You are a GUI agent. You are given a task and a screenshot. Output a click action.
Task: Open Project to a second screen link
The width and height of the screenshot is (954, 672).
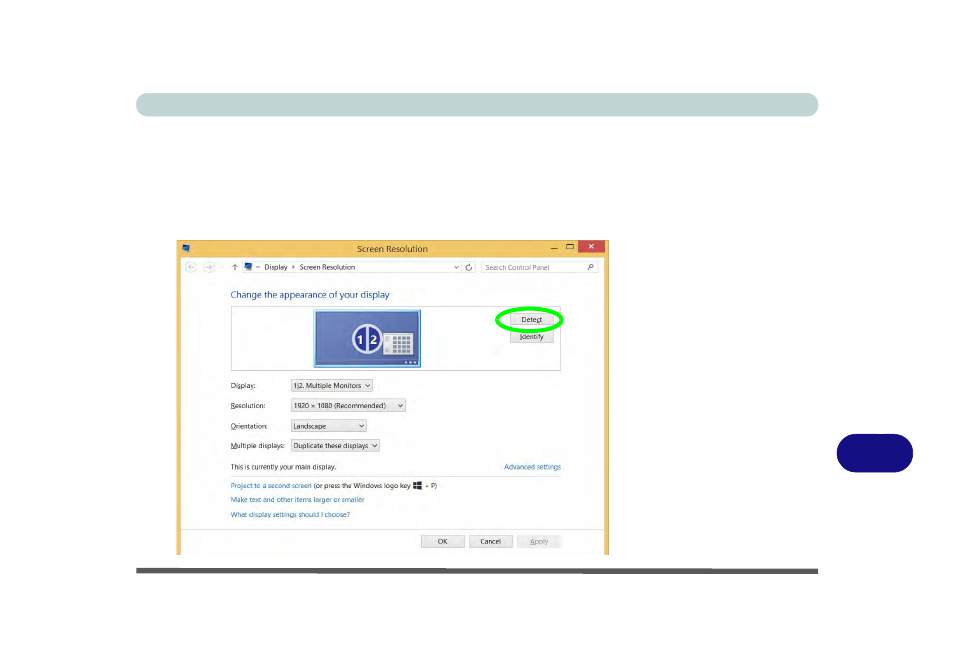pos(271,486)
